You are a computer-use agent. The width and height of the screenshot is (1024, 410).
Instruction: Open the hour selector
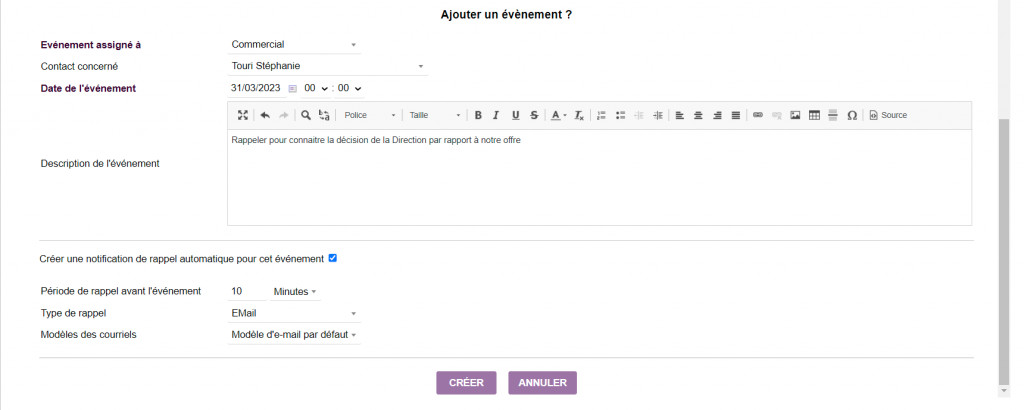tap(316, 88)
